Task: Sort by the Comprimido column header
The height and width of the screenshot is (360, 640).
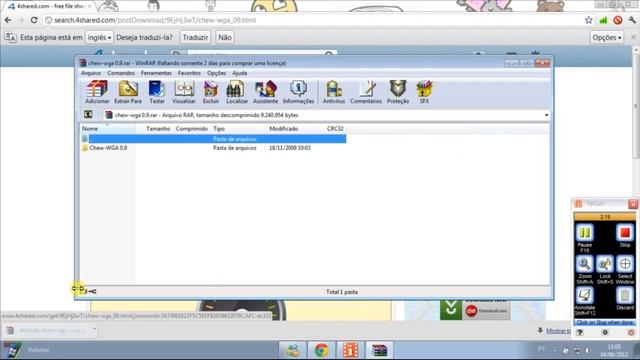Action: 191,129
